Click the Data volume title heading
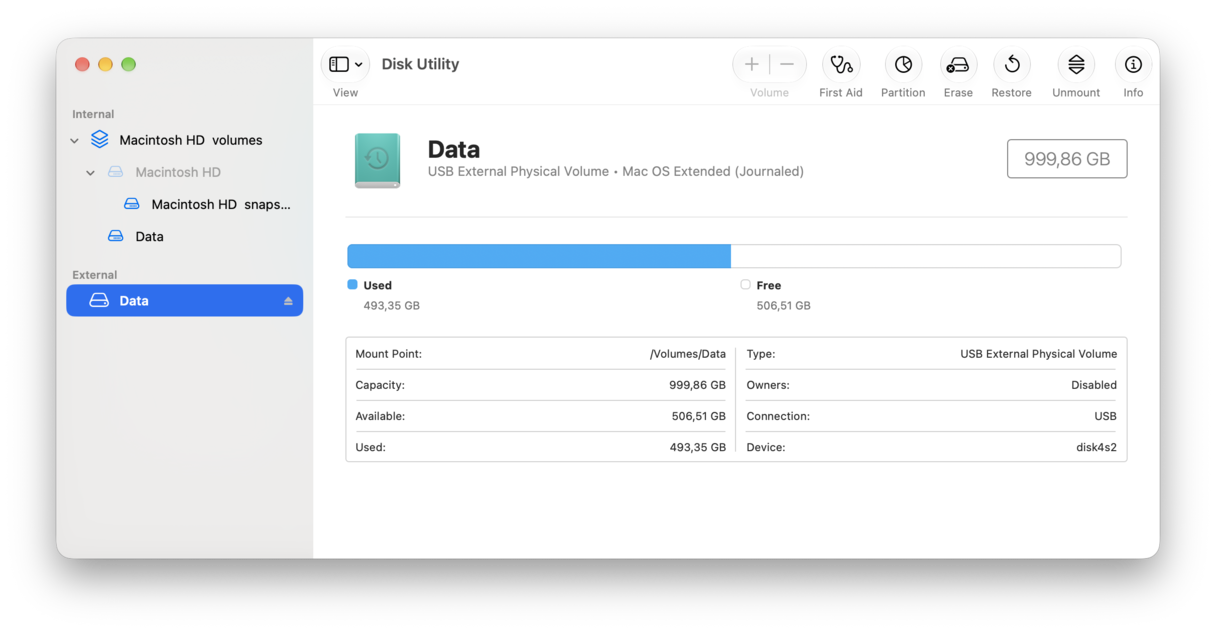The height and width of the screenshot is (633, 1216). [454, 149]
